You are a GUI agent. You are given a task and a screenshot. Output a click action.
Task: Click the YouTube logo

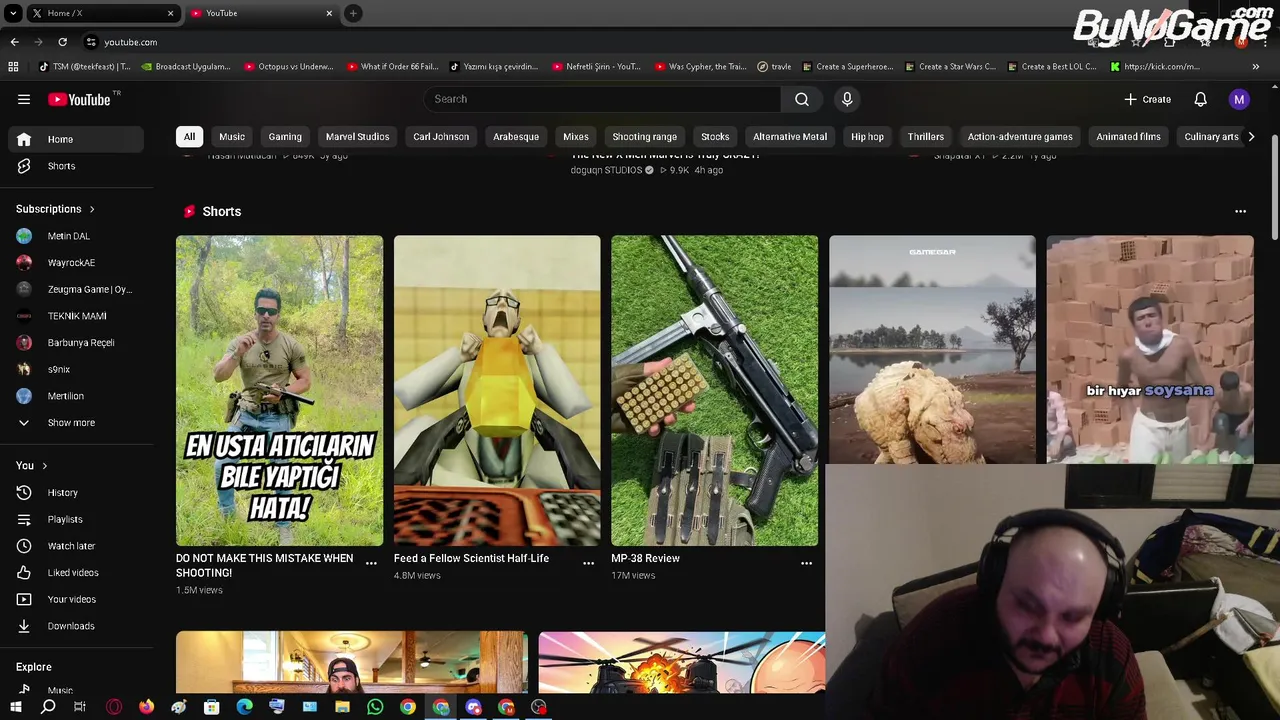tap(82, 99)
